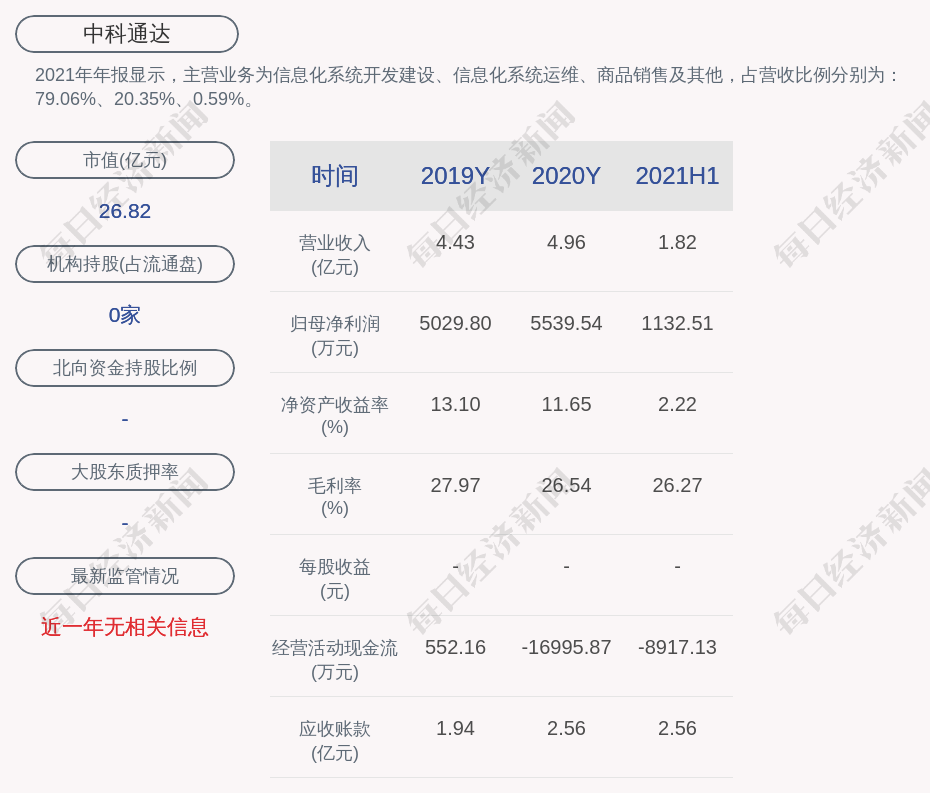Click the 0家 institutional holdings value
Viewport: 930px width, 793px height.
(125, 315)
